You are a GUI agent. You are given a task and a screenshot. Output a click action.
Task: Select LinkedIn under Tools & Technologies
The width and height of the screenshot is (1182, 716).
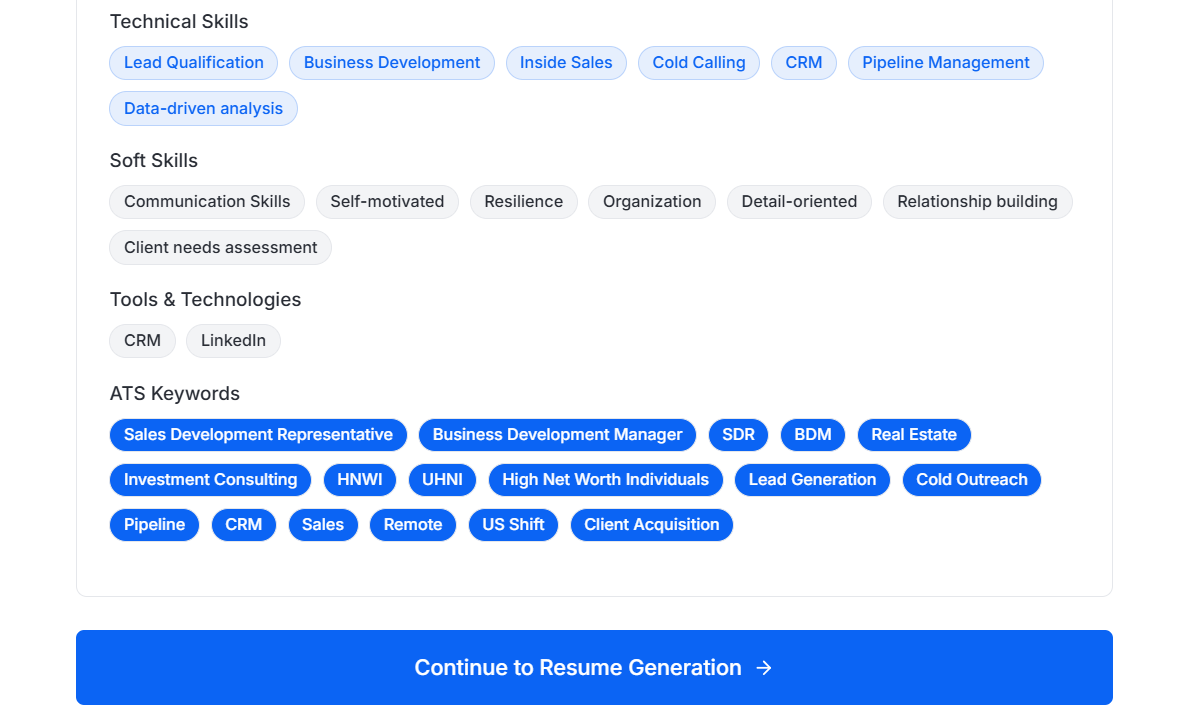pos(233,340)
